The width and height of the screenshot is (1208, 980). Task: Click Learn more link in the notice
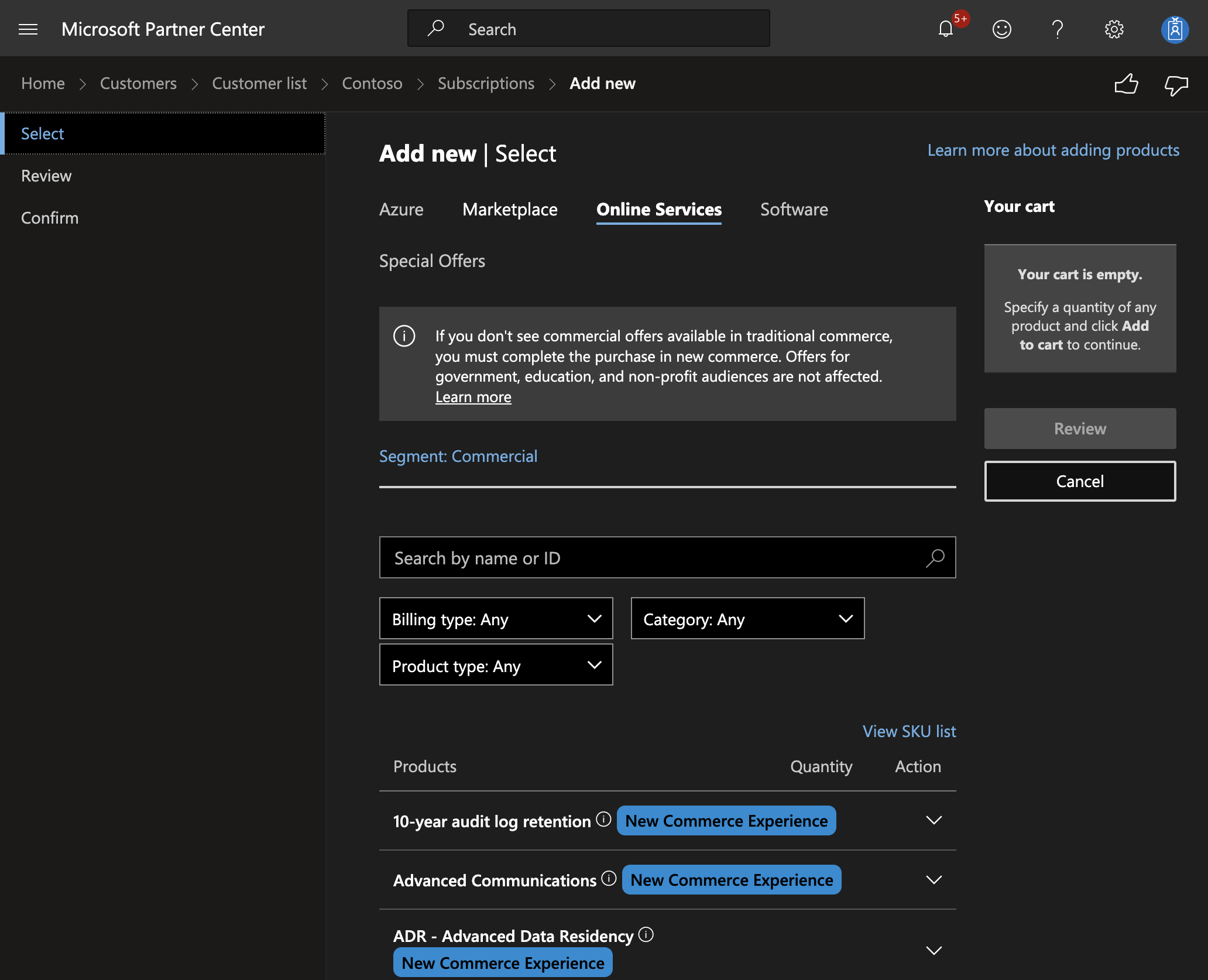[x=473, y=397]
